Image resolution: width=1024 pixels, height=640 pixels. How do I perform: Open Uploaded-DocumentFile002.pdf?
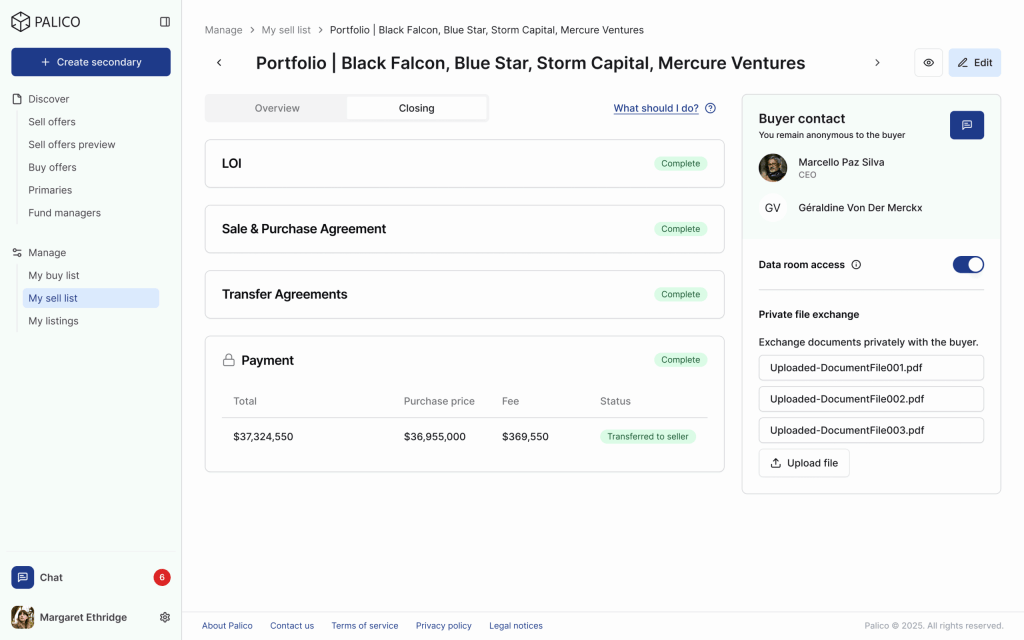[x=870, y=399]
